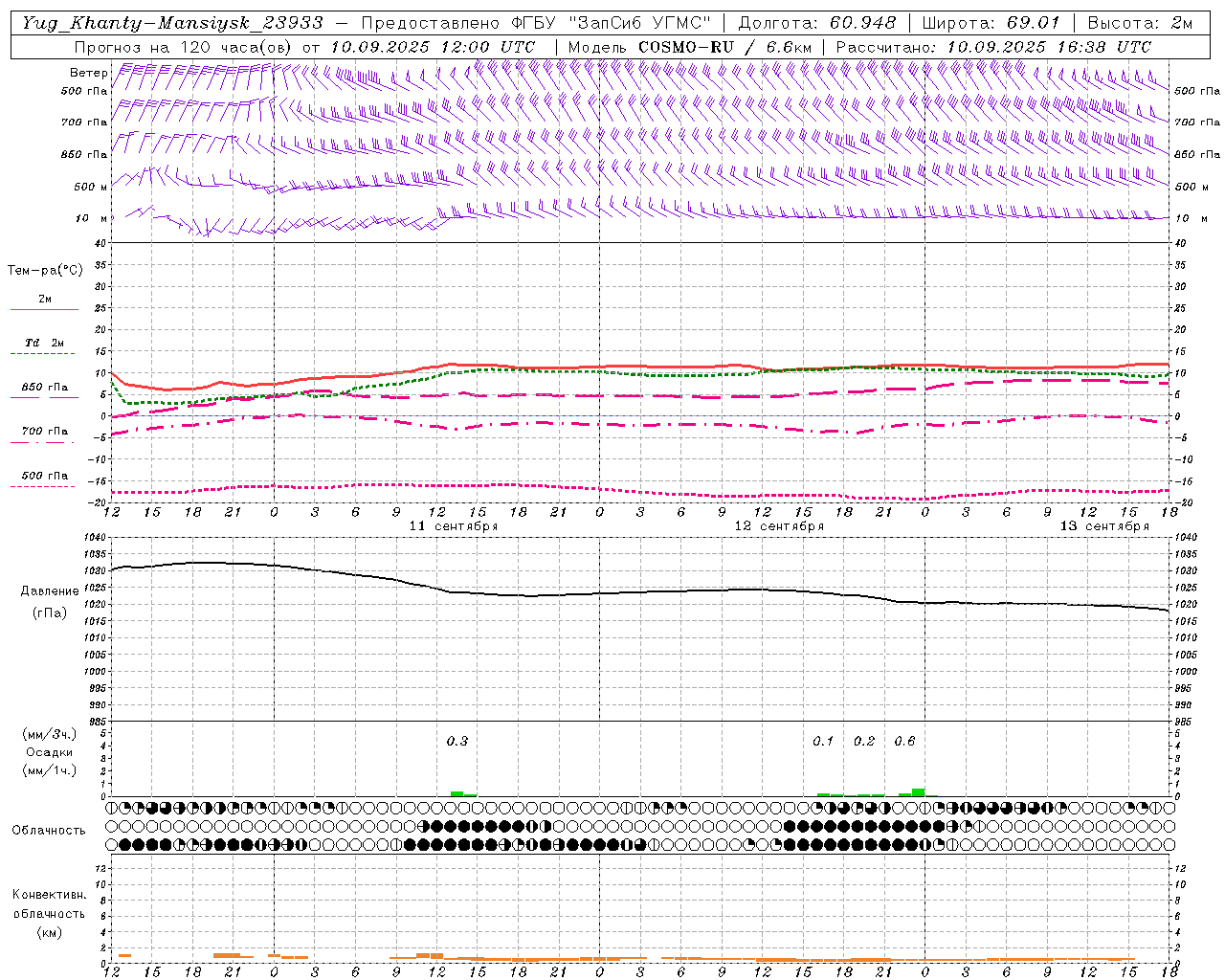Click the 0.3 precipitation value
This screenshot has height=980, width=1225.
tap(457, 742)
